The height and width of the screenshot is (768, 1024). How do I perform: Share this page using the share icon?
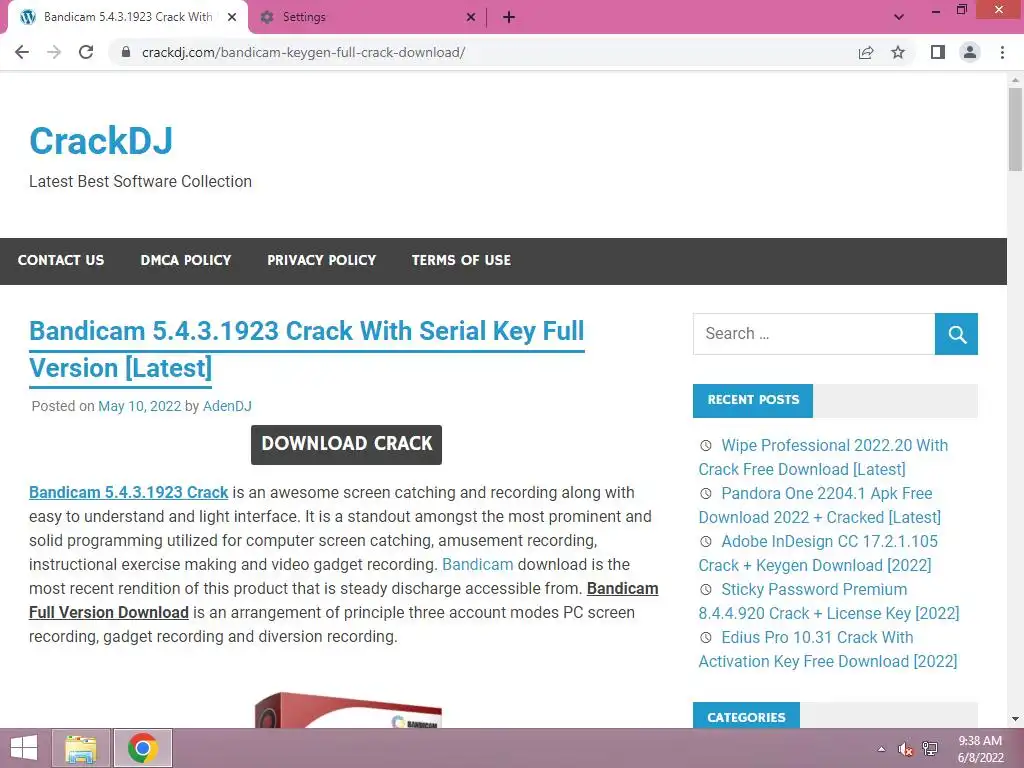click(x=866, y=52)
